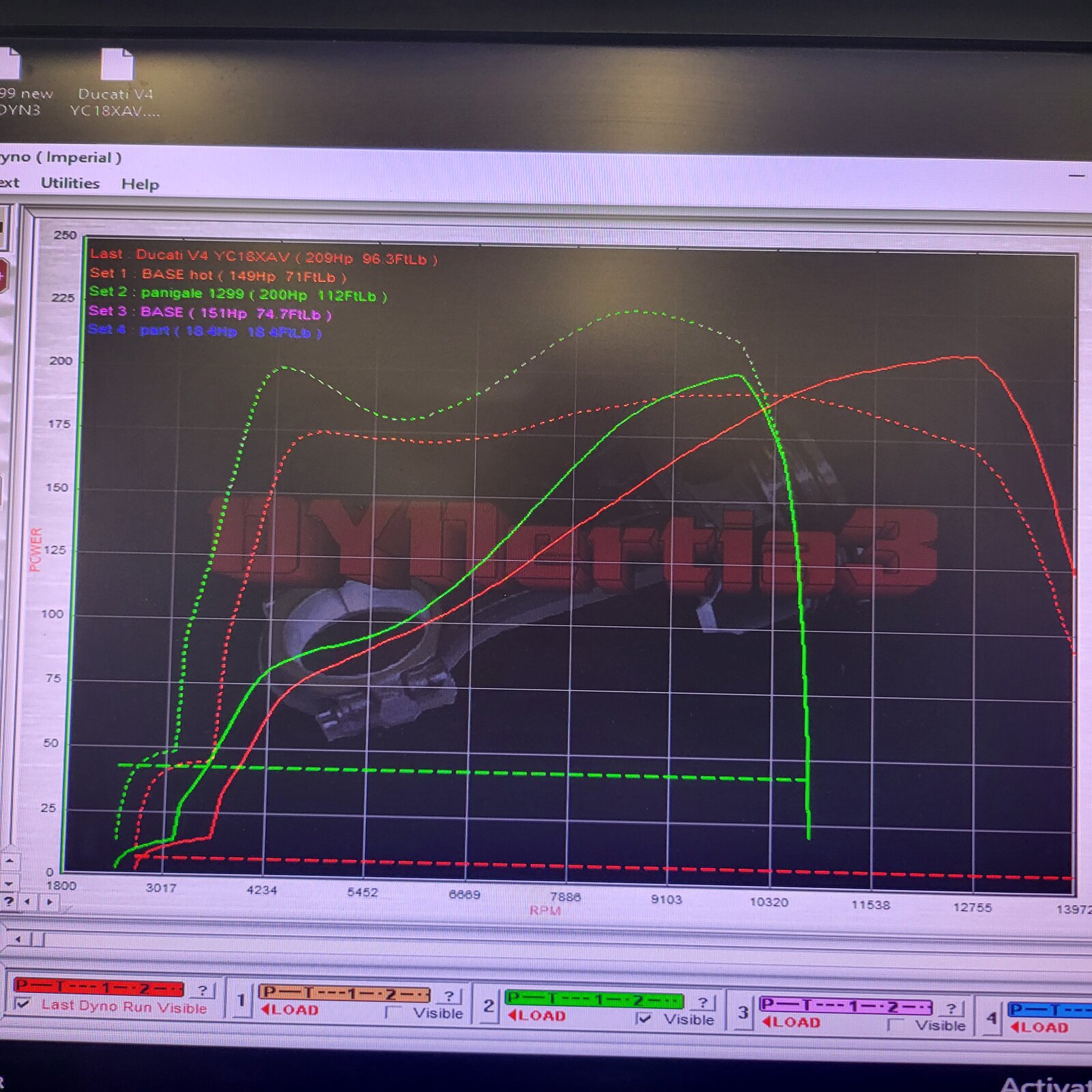The height and width of the screenshot is (1092, 1092).
Task: Click the set number 2 button
Action: (x=488, y=1006)
